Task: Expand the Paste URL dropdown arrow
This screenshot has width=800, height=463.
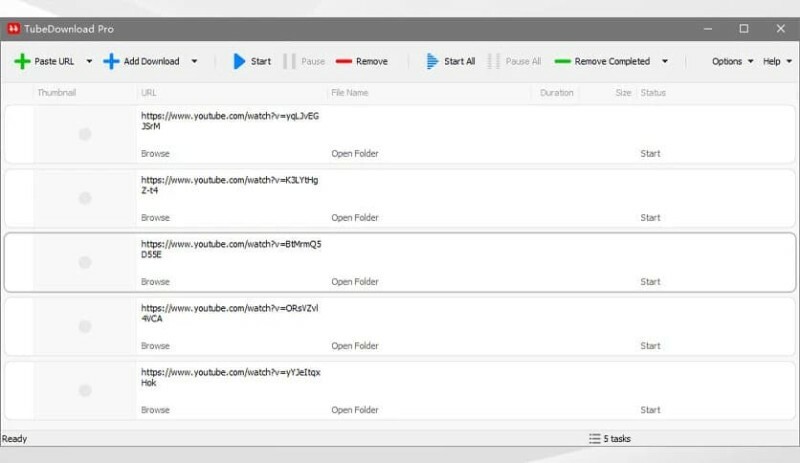Action: click(89, 61)
